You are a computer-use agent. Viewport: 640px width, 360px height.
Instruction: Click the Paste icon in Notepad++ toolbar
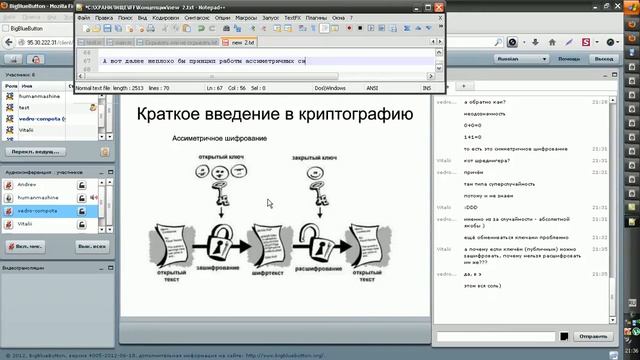[x=187, y=28]
